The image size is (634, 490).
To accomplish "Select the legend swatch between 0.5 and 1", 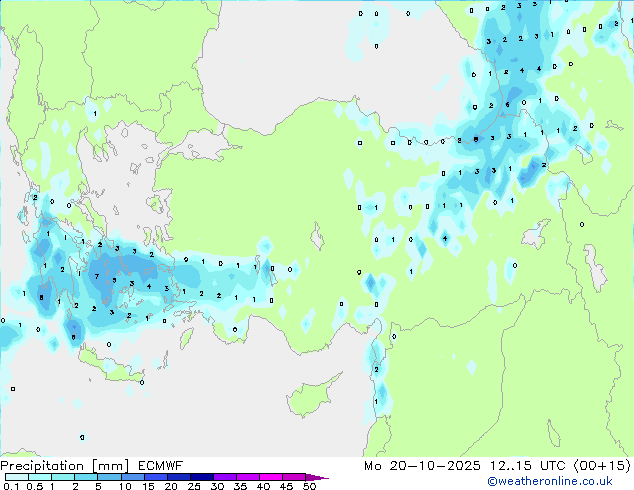I will pos(40,477).
